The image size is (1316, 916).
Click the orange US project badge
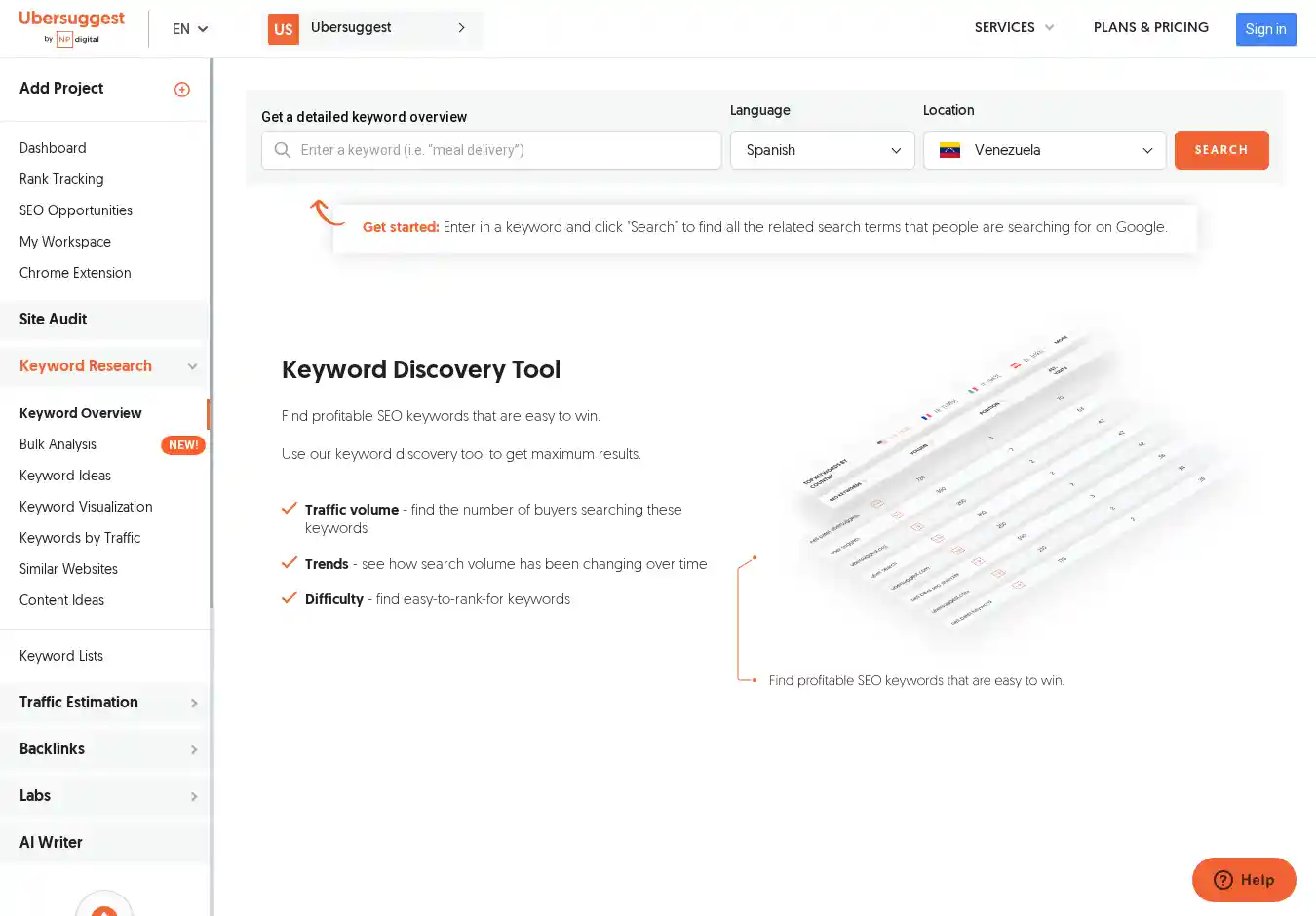tap(284, 29)
